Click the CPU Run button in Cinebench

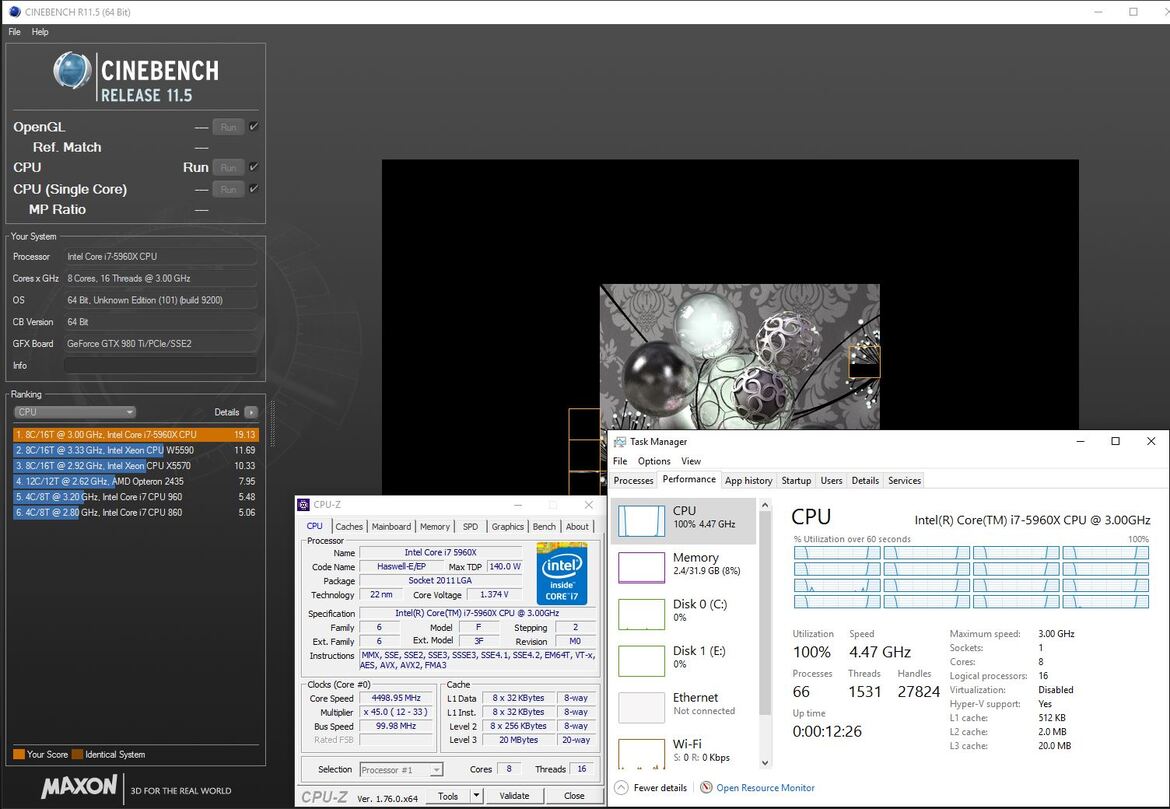click(228, 167)
